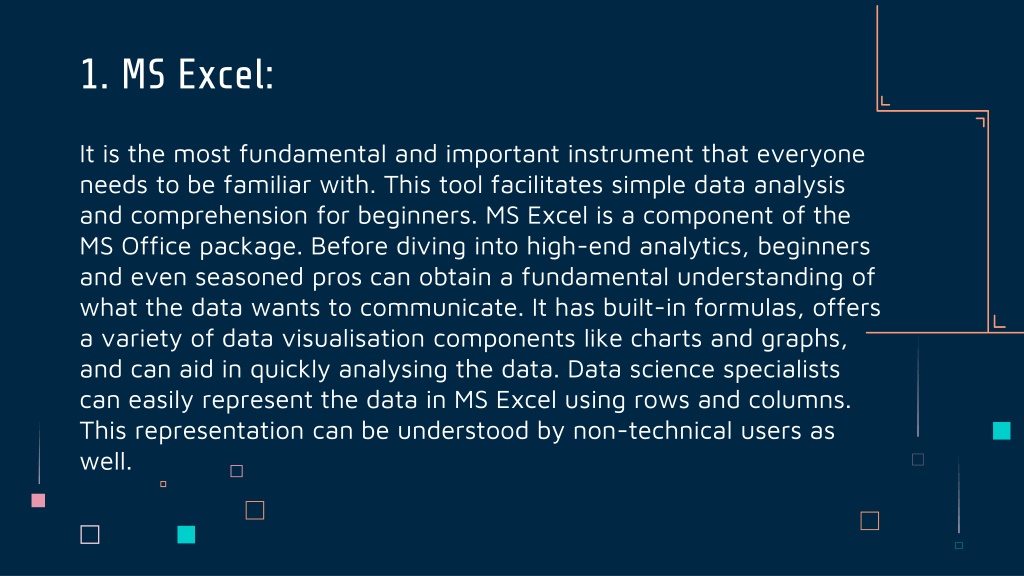Click the tiny teal outlined square at bottom right
Viewport: 1024px width, 576px height.
[x=959, y=545]
